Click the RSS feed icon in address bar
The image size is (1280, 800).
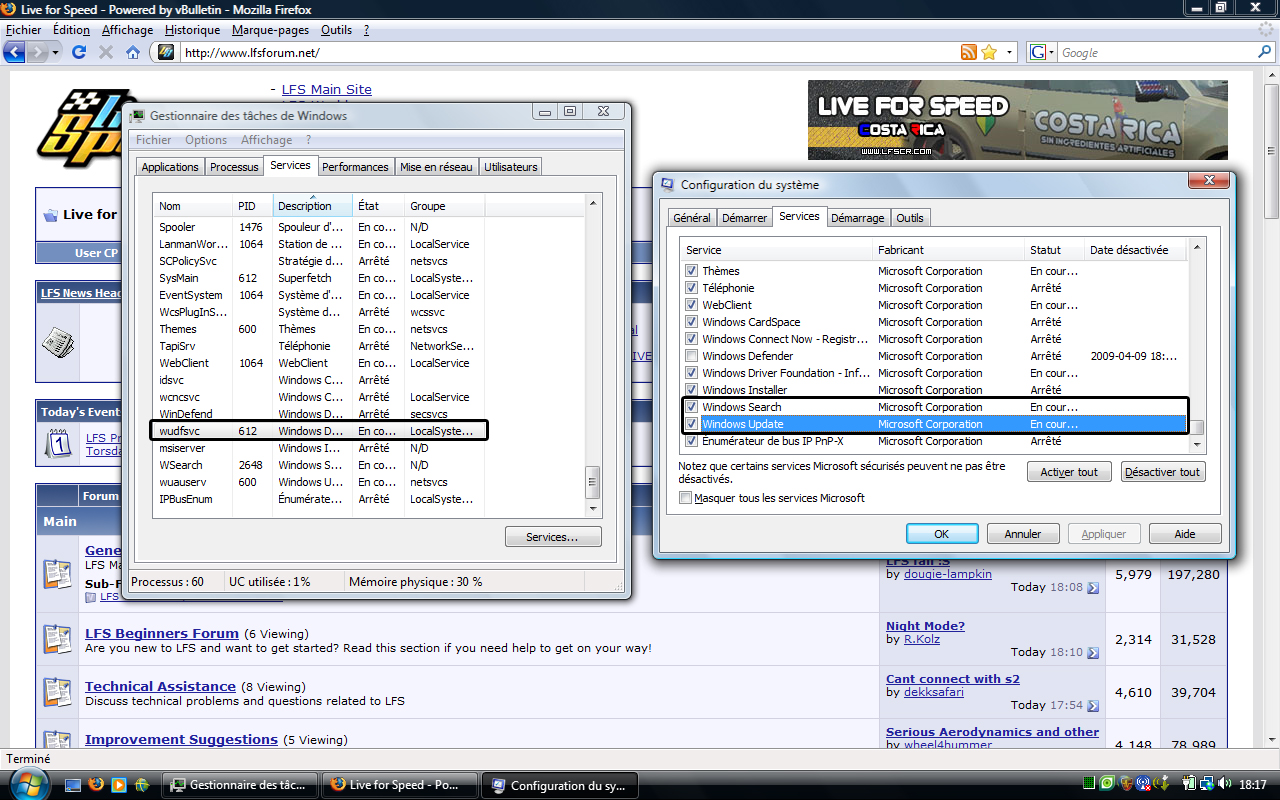point(968,52)
